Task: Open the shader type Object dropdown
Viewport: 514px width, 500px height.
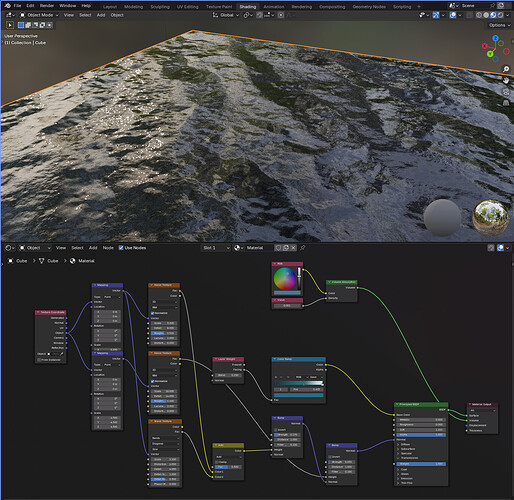Action: [35, 248]
